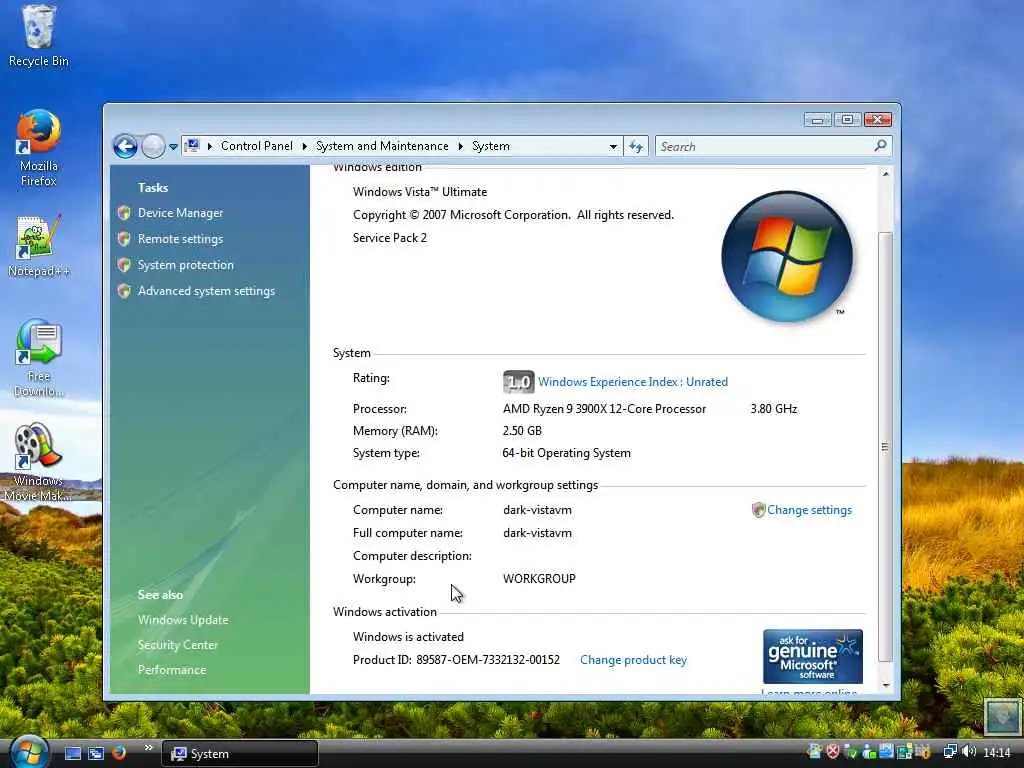Expand Quick Launch chevron overflow
Viewport: 1024px width, 768px height.
(x=148, y=748)
